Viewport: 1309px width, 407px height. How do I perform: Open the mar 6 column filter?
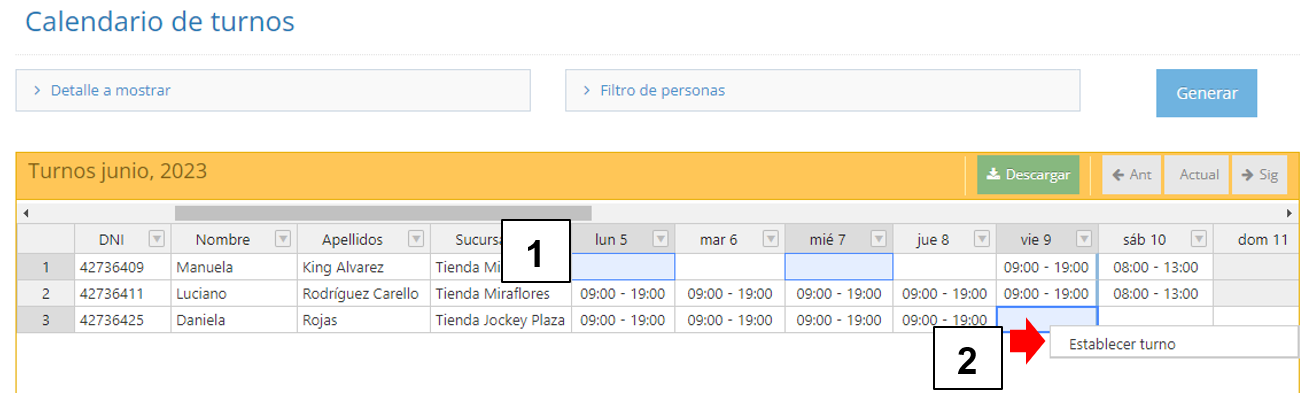[770, 239]
